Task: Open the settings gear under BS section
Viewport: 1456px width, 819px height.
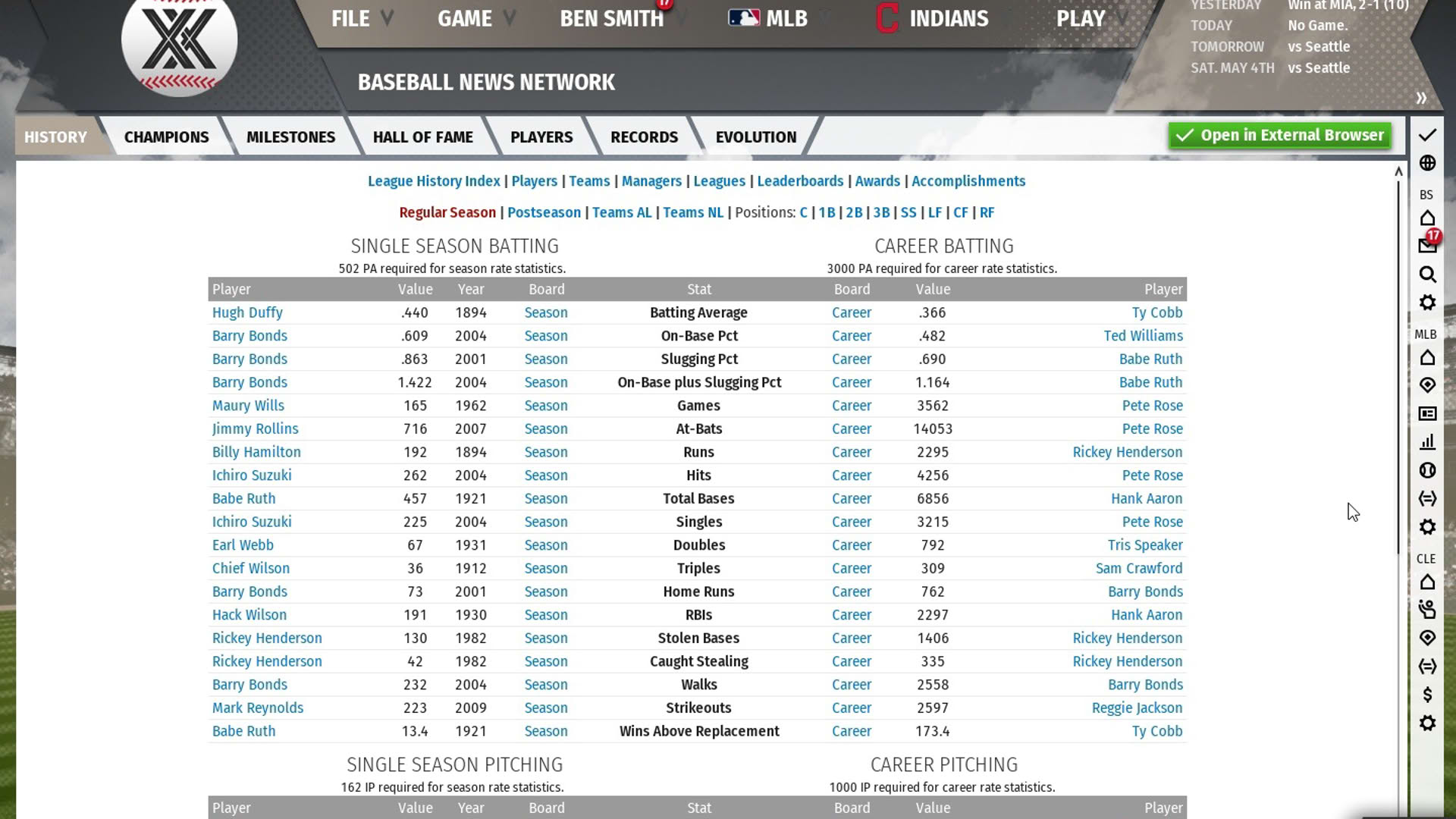Action: tap(1427, 303)
